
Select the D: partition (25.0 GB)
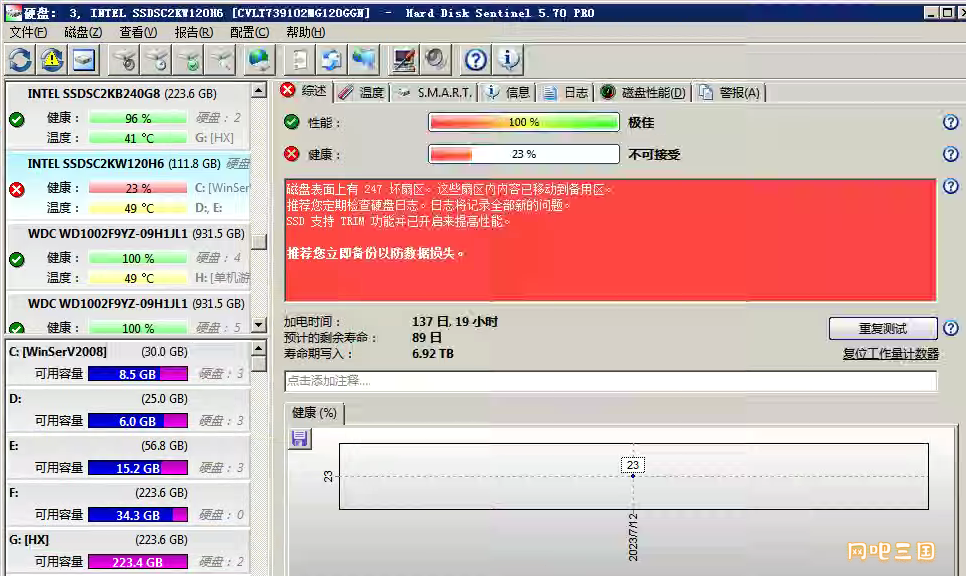(x=128, y=410)
